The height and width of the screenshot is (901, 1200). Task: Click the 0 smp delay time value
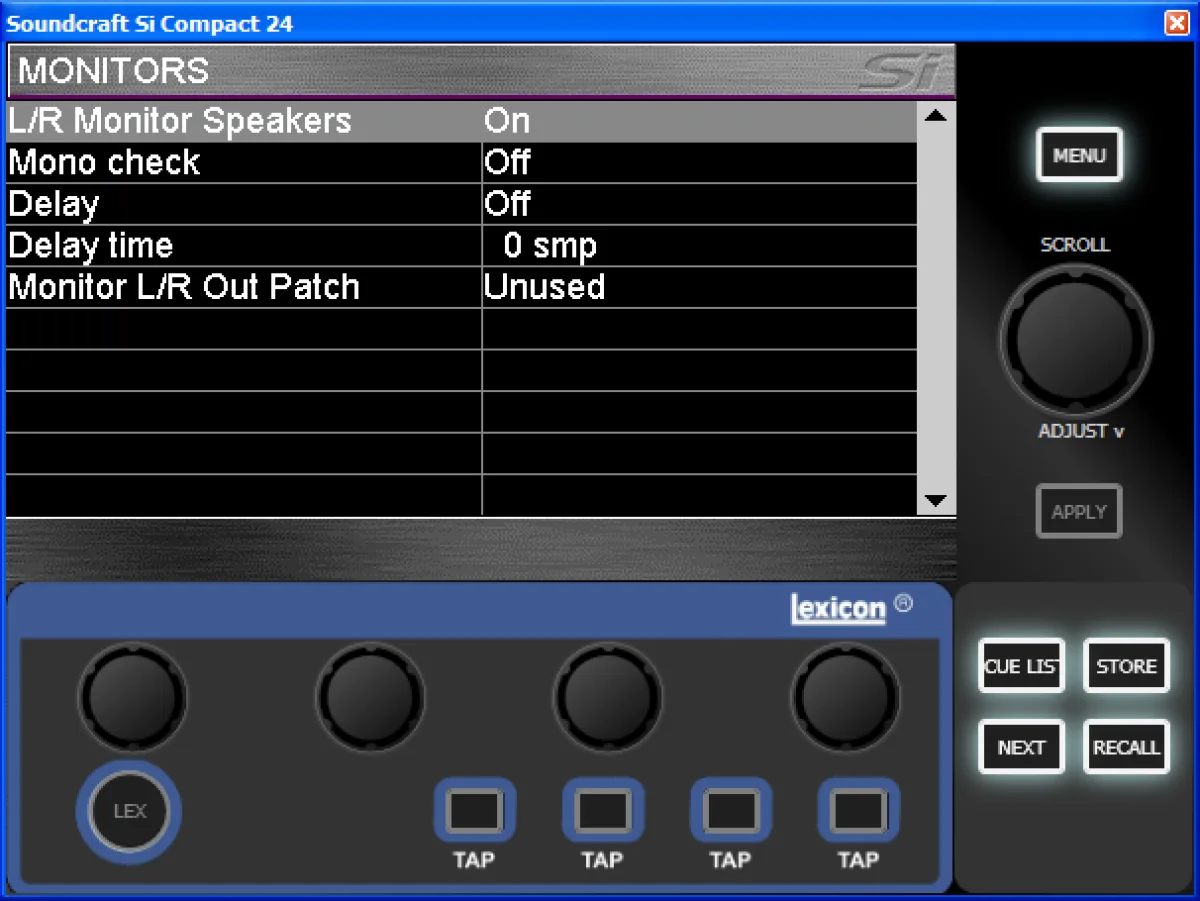click(549, 245)
